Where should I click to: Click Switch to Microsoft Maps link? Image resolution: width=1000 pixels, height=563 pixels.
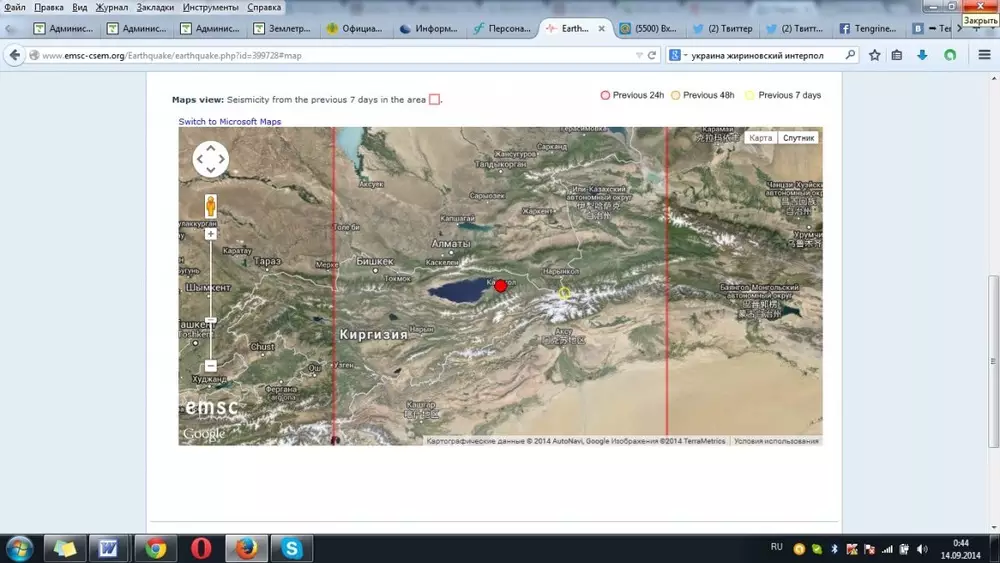(x=230, y=122)
